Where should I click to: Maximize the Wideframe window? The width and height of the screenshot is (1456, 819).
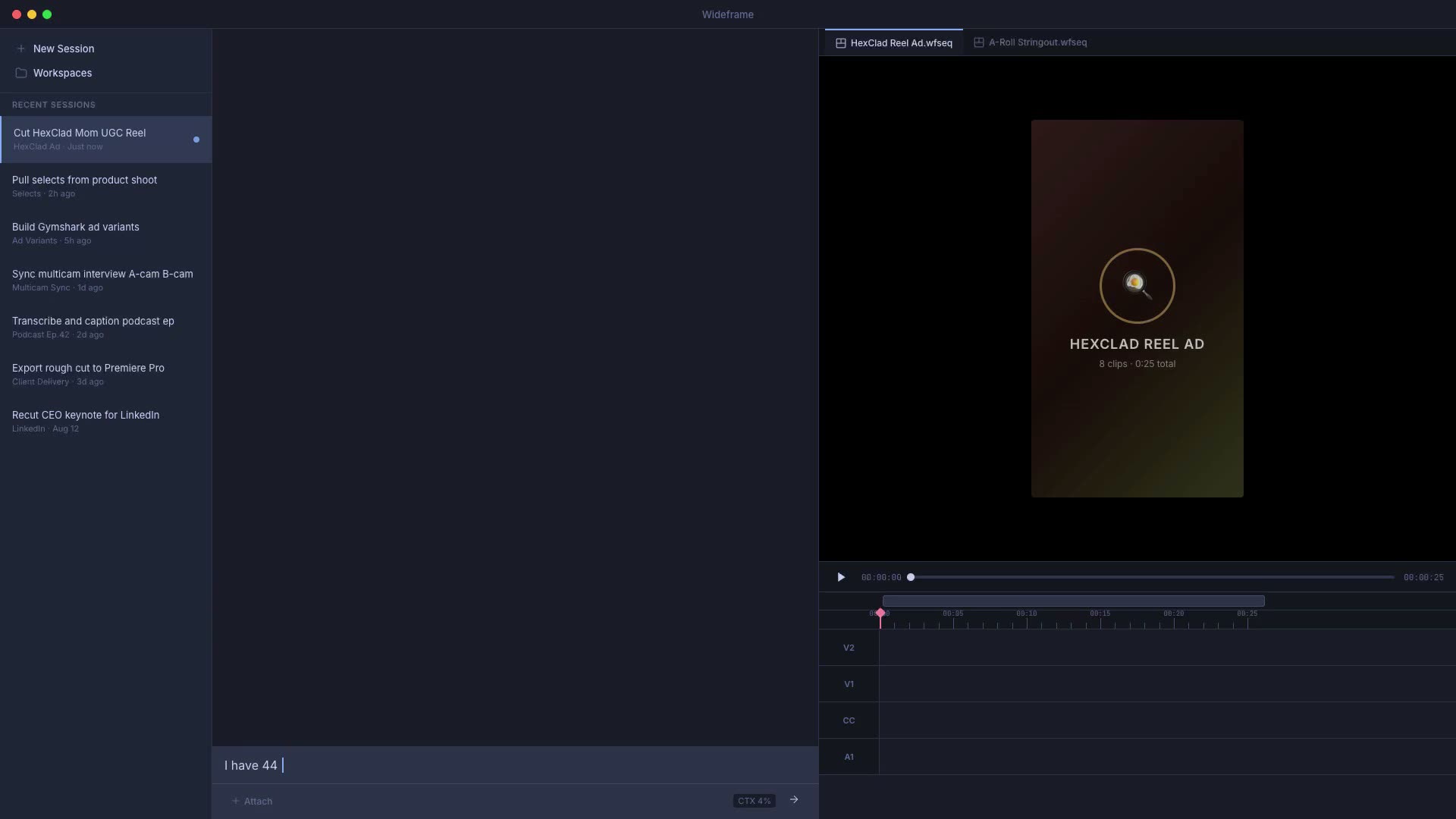[x=47, y=14]
